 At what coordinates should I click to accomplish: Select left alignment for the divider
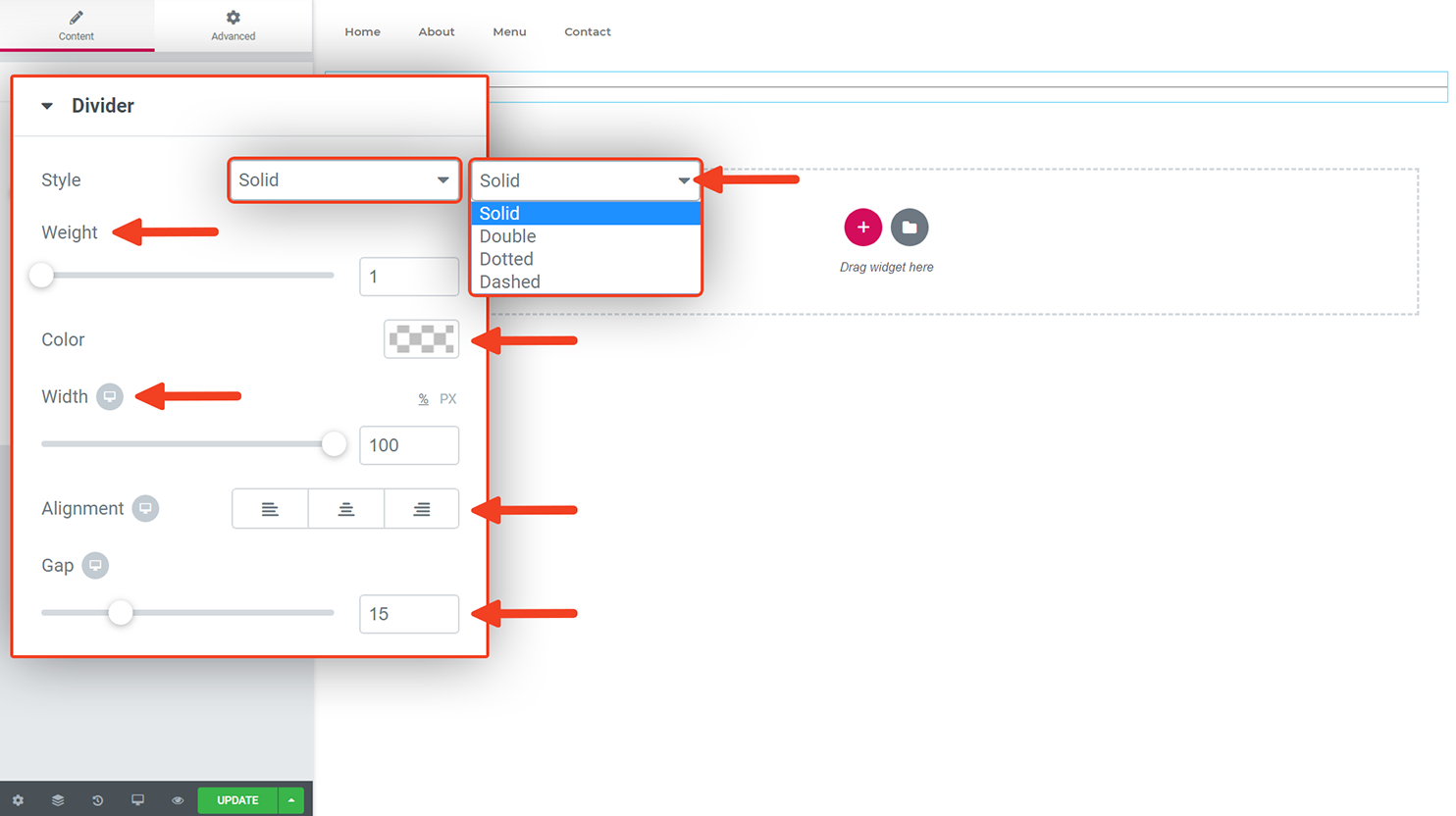[270, 508]
